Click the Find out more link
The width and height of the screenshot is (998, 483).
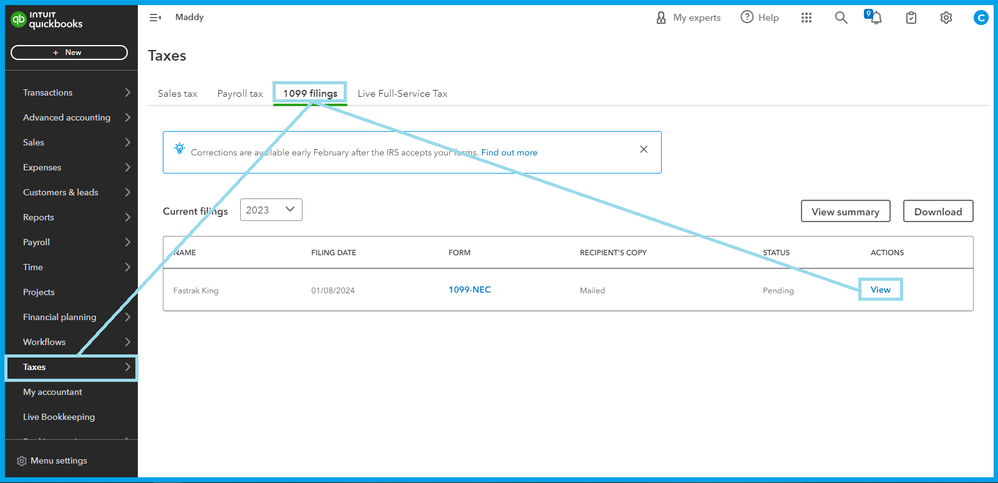click(x=509, y=153)
